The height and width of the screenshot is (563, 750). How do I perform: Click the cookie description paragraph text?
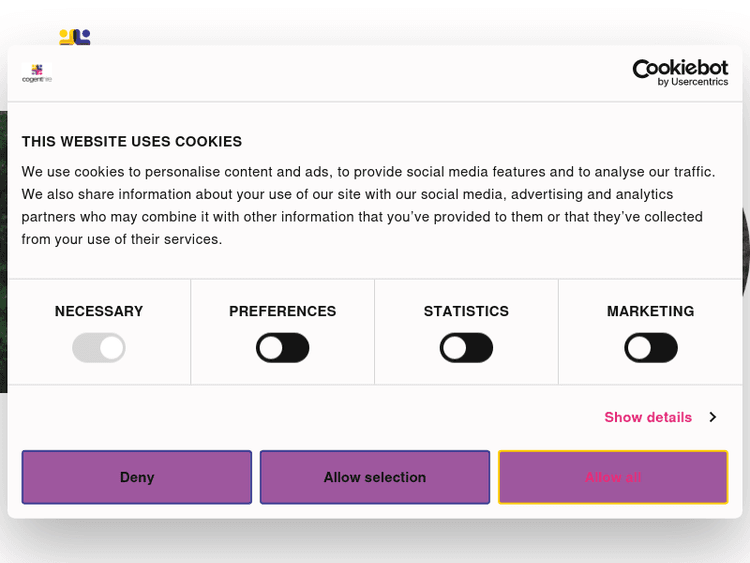[x=369, y=205]
